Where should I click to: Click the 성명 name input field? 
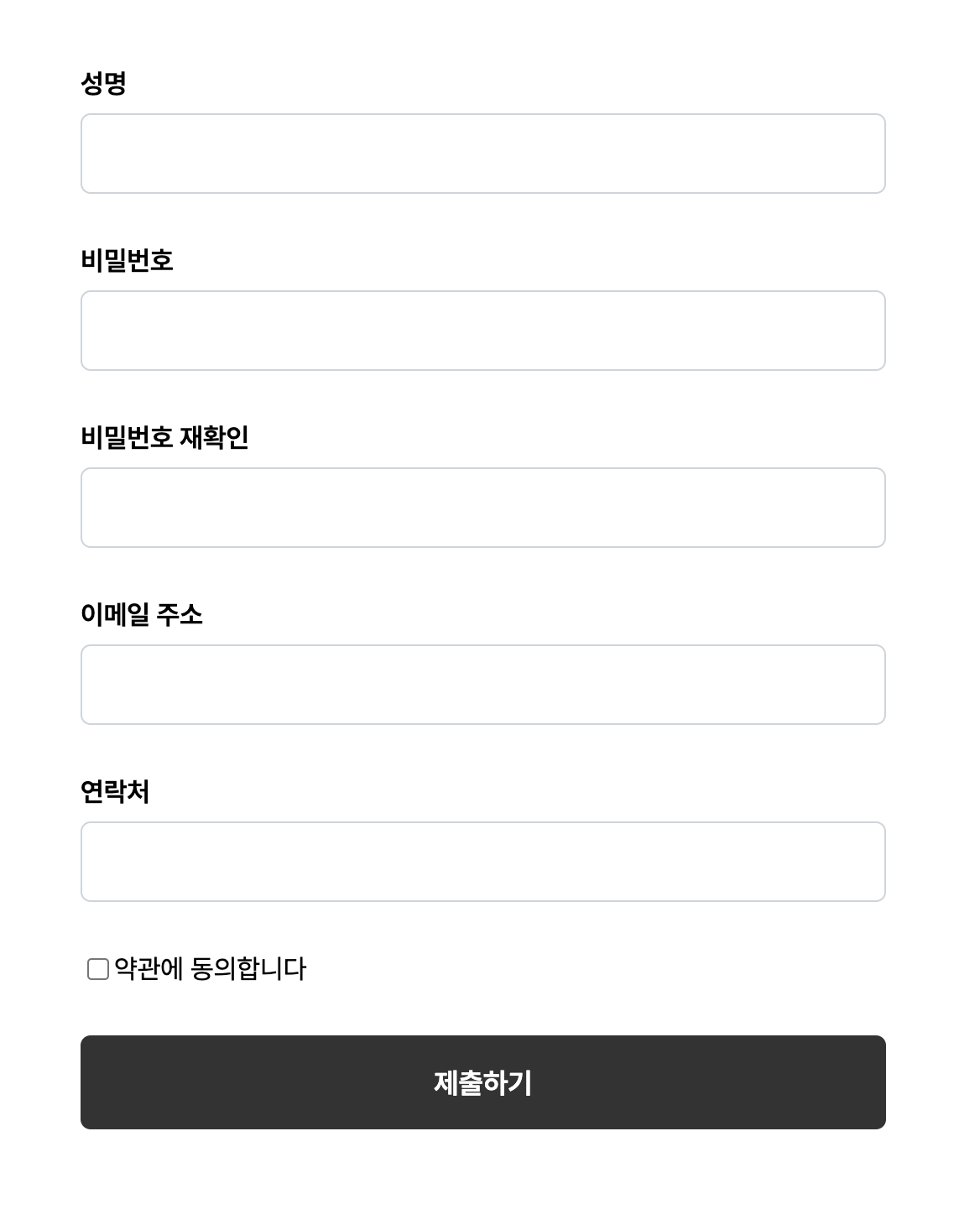click(x=483, y=154)
